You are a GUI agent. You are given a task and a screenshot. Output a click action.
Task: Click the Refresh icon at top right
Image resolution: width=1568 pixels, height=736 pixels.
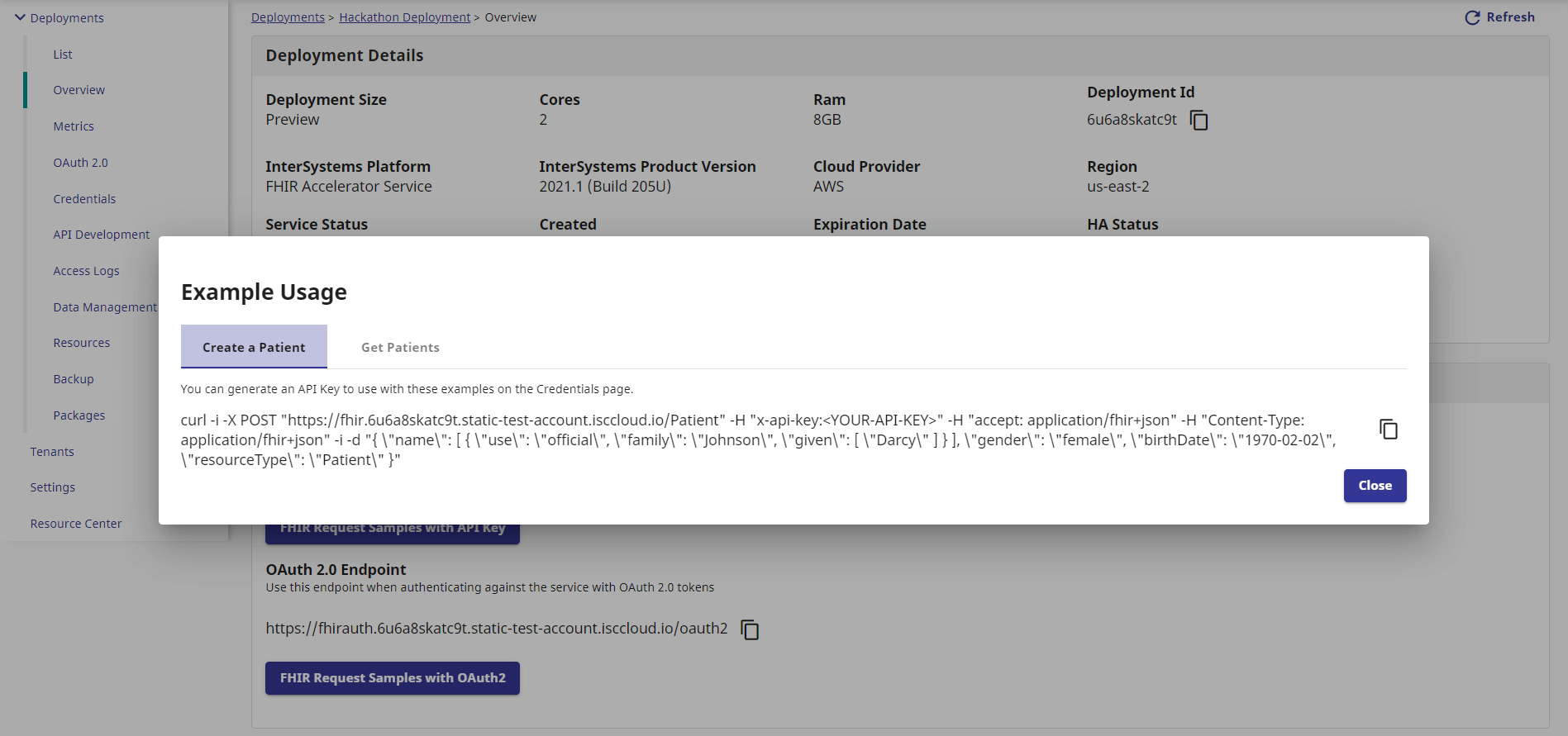1472,17
